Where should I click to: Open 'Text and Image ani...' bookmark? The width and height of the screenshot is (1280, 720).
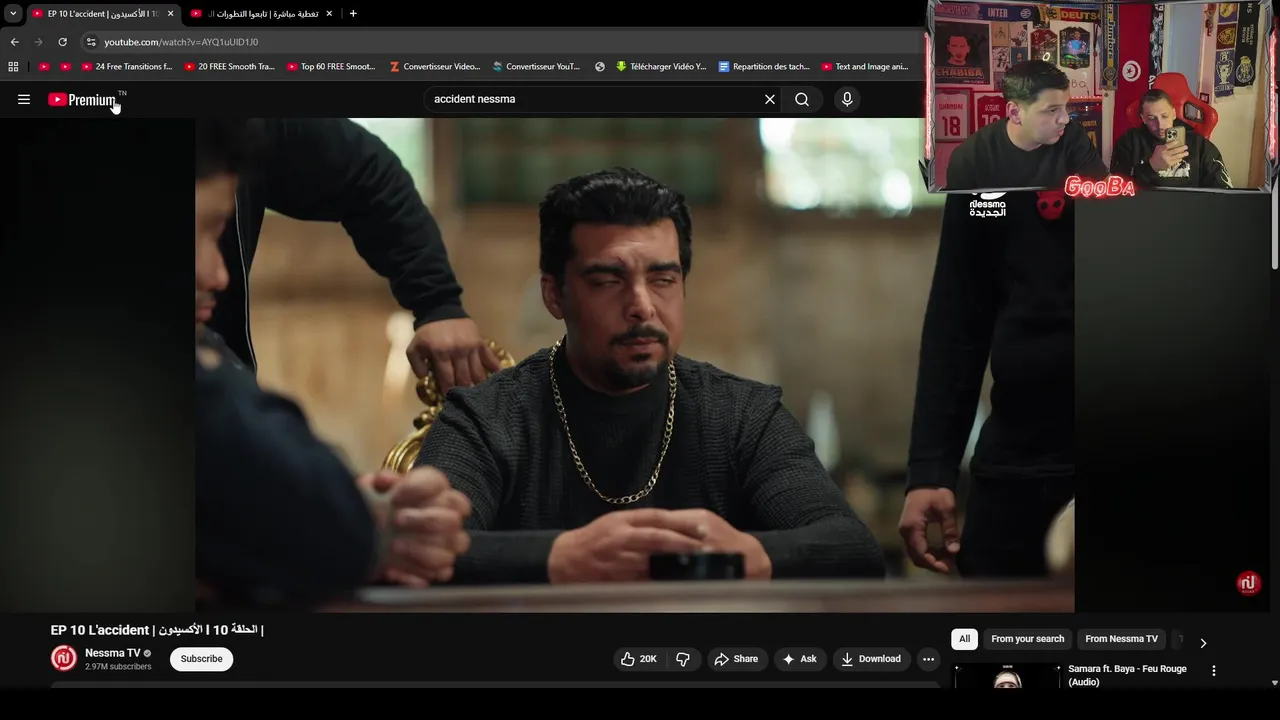coord(865,67)
